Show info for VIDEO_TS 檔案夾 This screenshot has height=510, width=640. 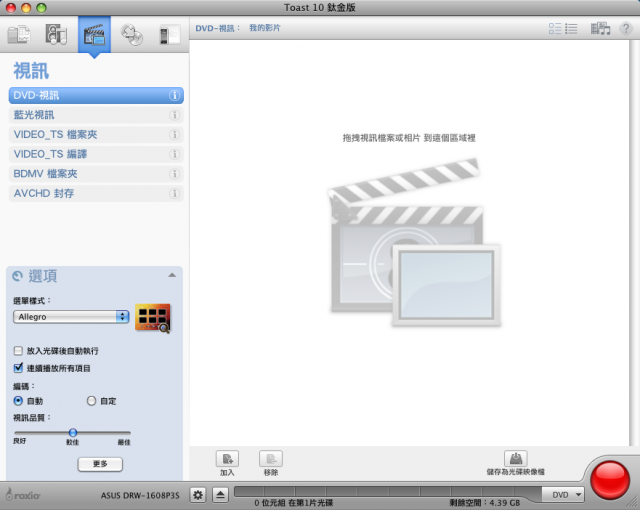coord(174,135)
